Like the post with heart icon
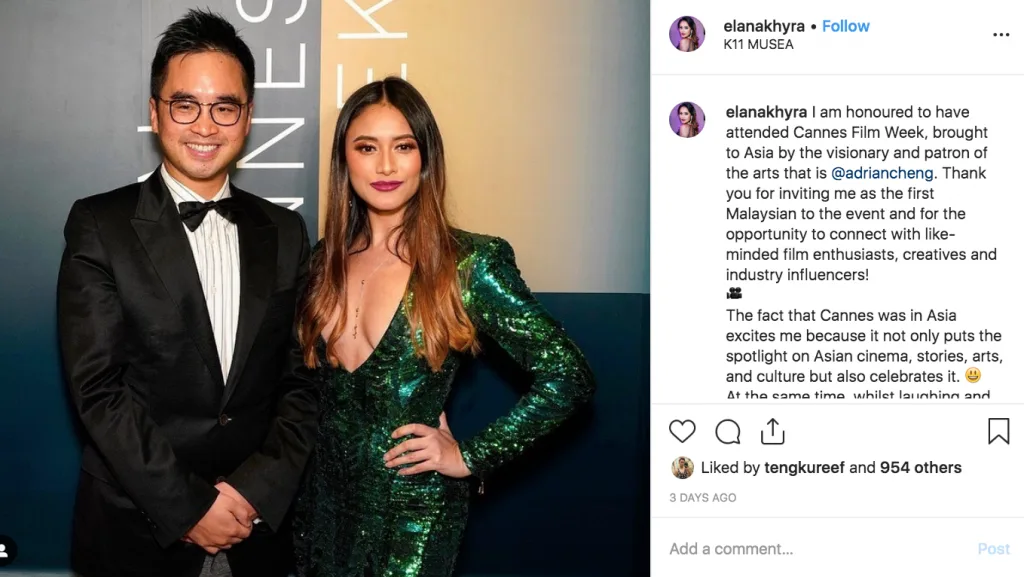Image resolution: width=1024 pixels, height=577 pixels. point(682,431)
